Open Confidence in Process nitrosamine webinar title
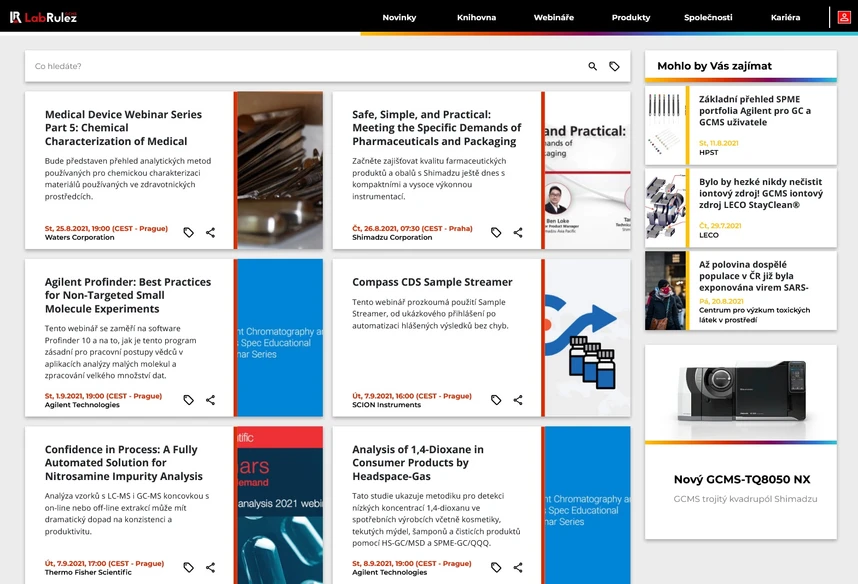 click(x=124, y=463)
